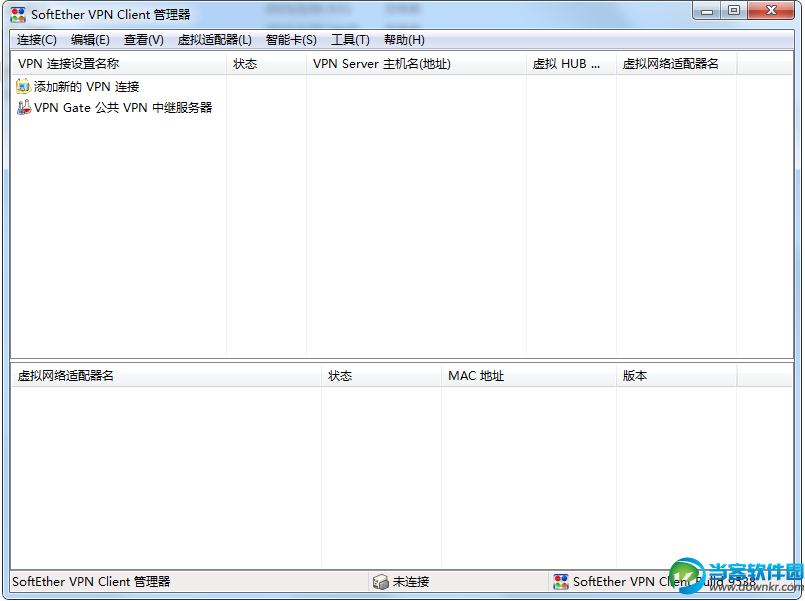805x601 pixels.
Task: Click the SoftEther app icon in title bar
Action: 18,14
